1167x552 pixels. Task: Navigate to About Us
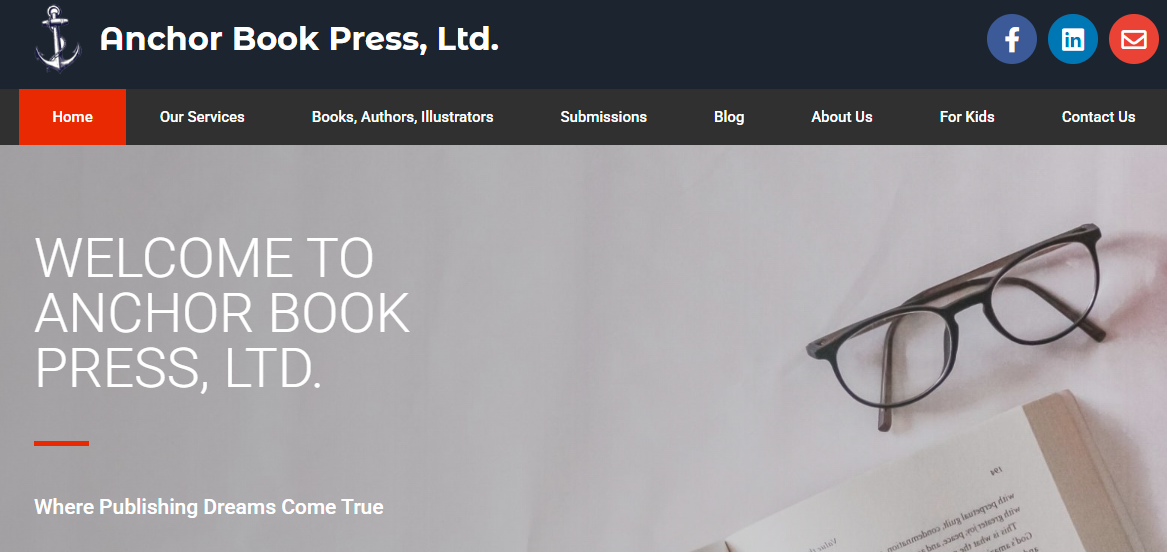tap(842, 117)
